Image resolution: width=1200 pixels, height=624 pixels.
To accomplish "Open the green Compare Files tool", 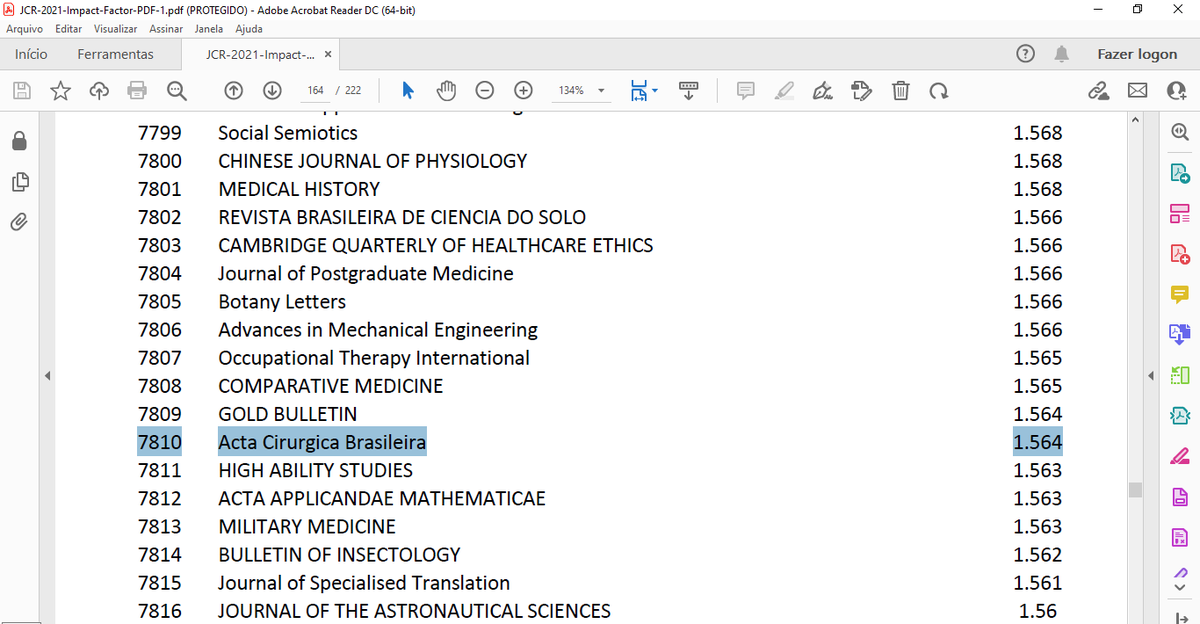I will click(x=1179, y=375).
